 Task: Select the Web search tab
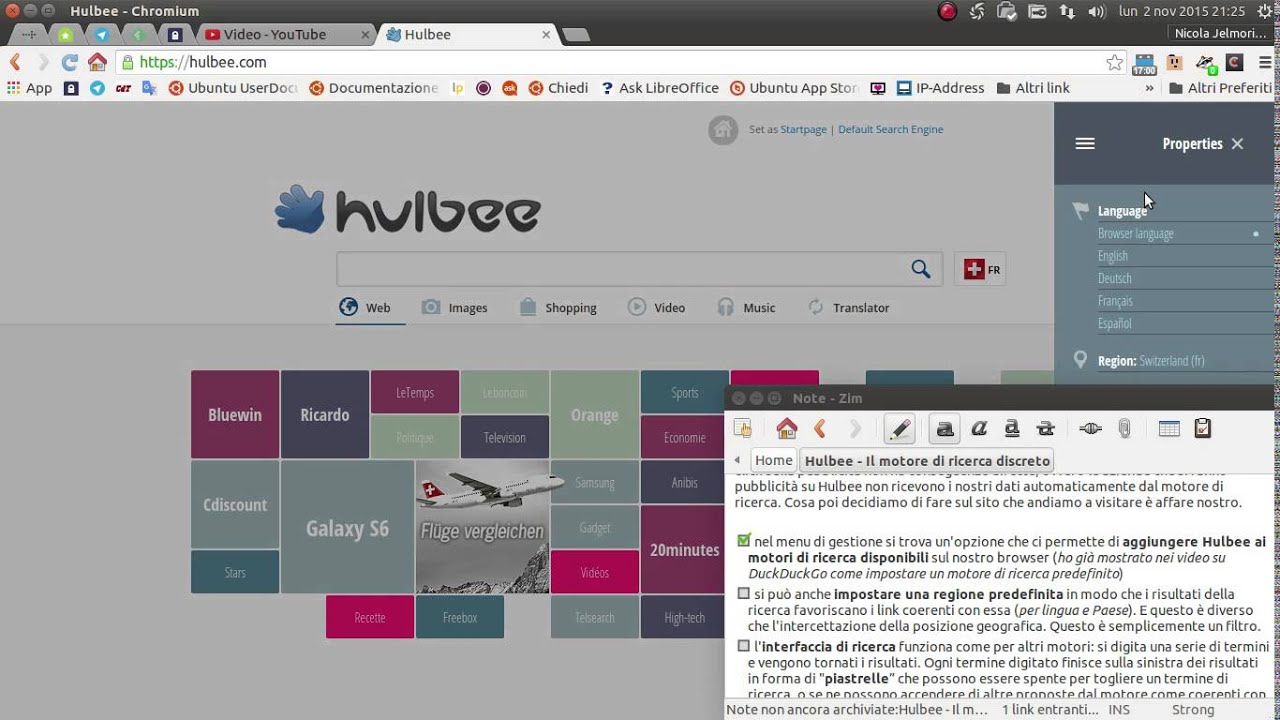tap(365, 307)
